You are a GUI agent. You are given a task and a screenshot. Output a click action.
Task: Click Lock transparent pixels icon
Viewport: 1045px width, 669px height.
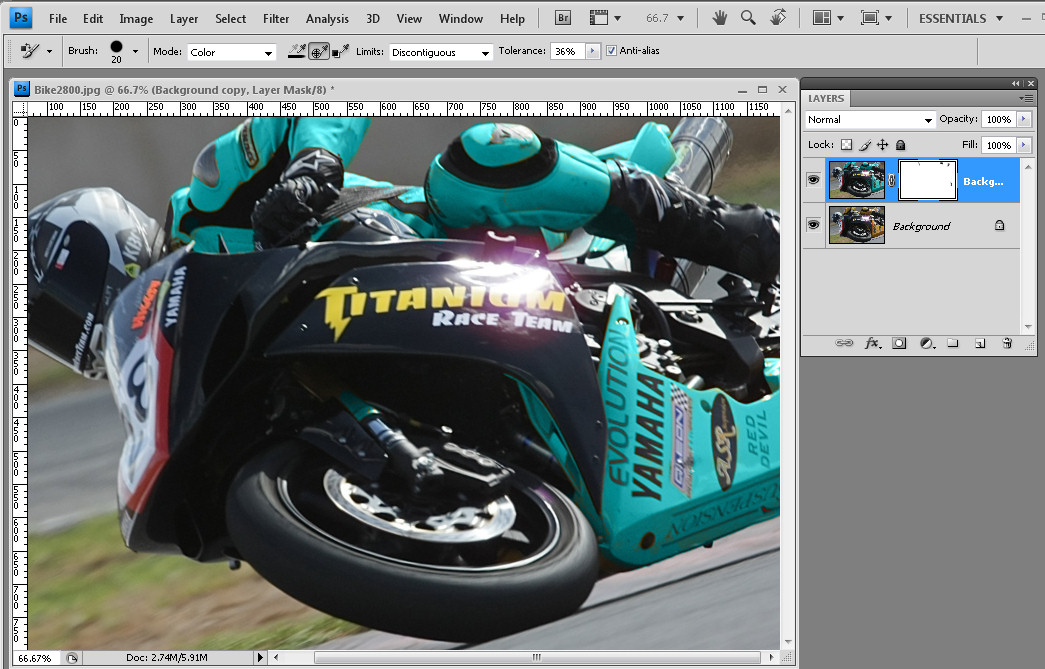pos(846,145)
